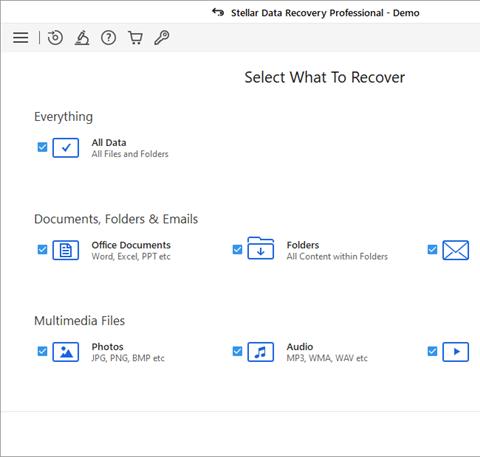This screenshot has height=457, width=480.
Task: Click the Audio music note icon
Action: click(x=261, y=352)
